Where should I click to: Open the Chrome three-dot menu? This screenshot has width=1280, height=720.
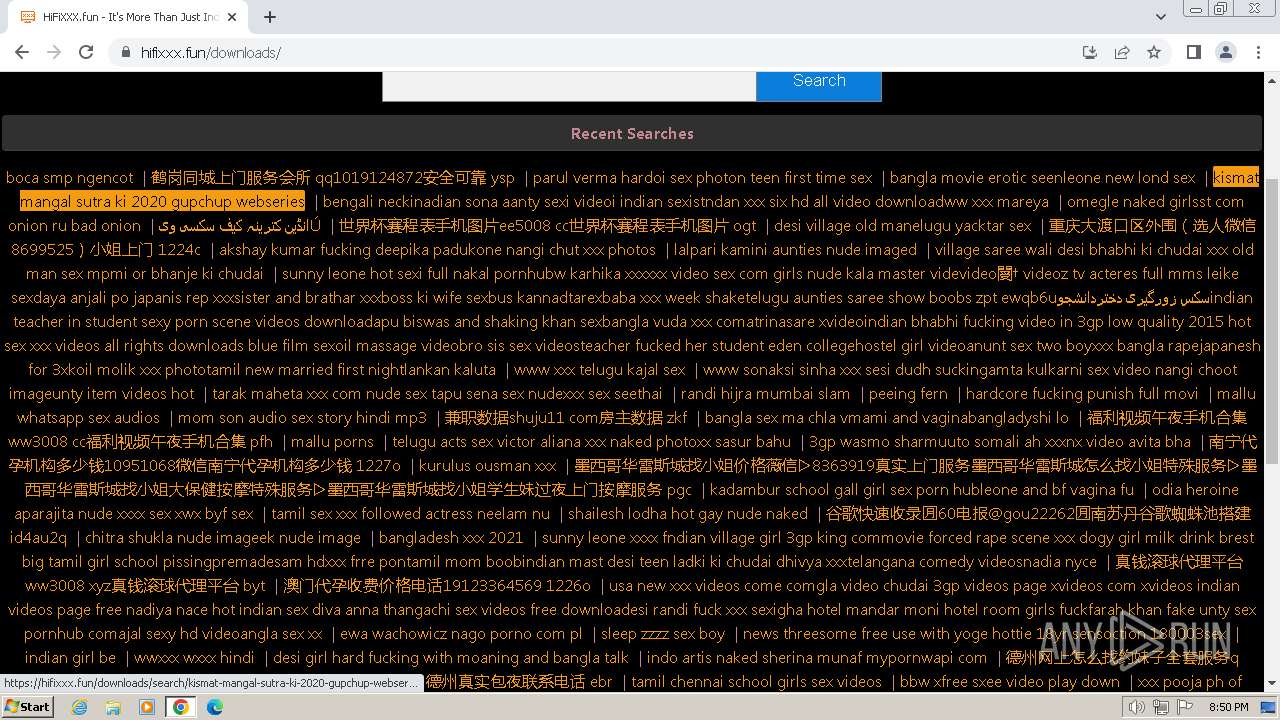pyautogui.click(x=1258, y=52)
